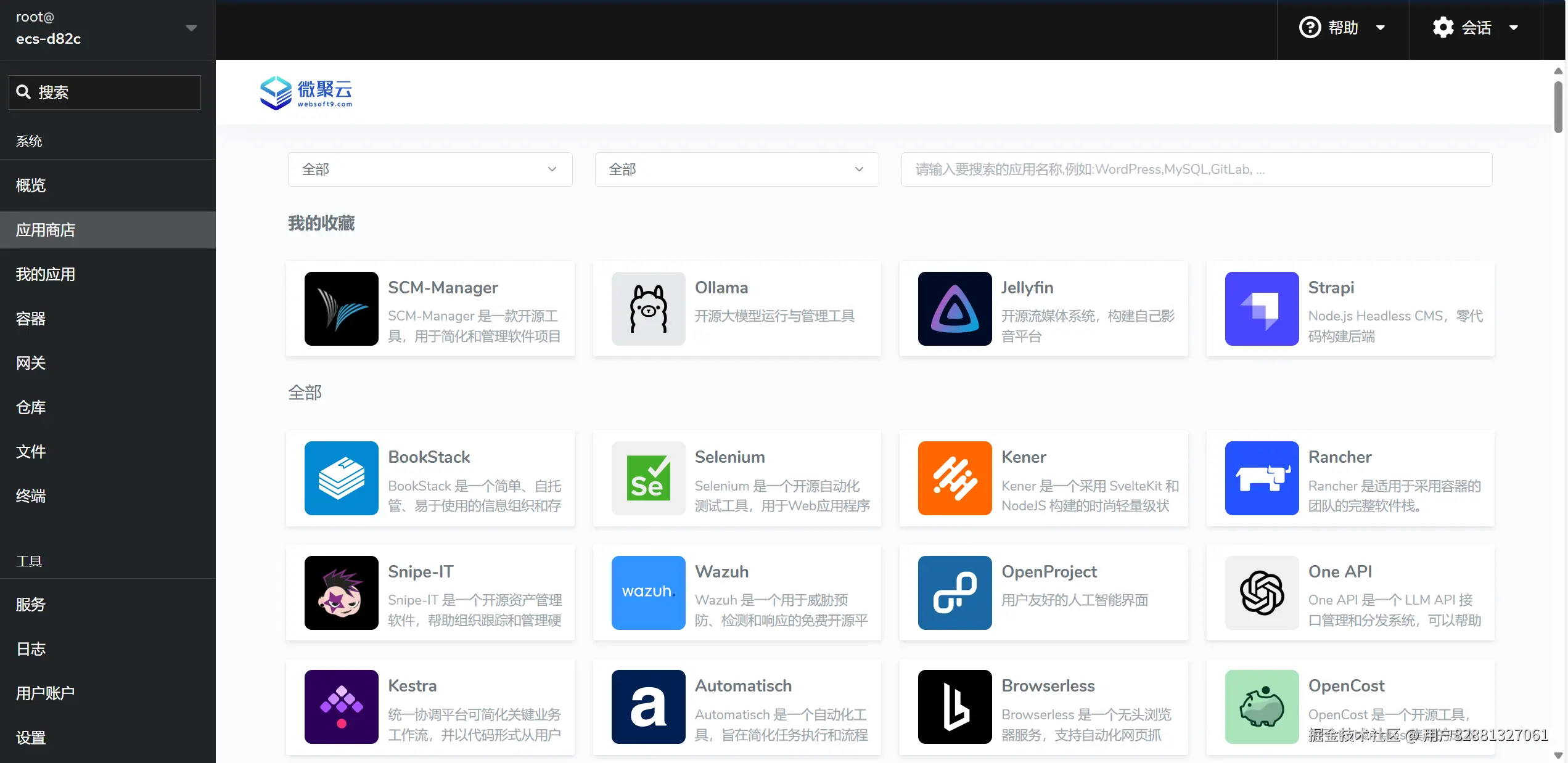Click the BookStack stacked-books icon
Viewport: 1568px width, 763px height.
coord(340,478)
